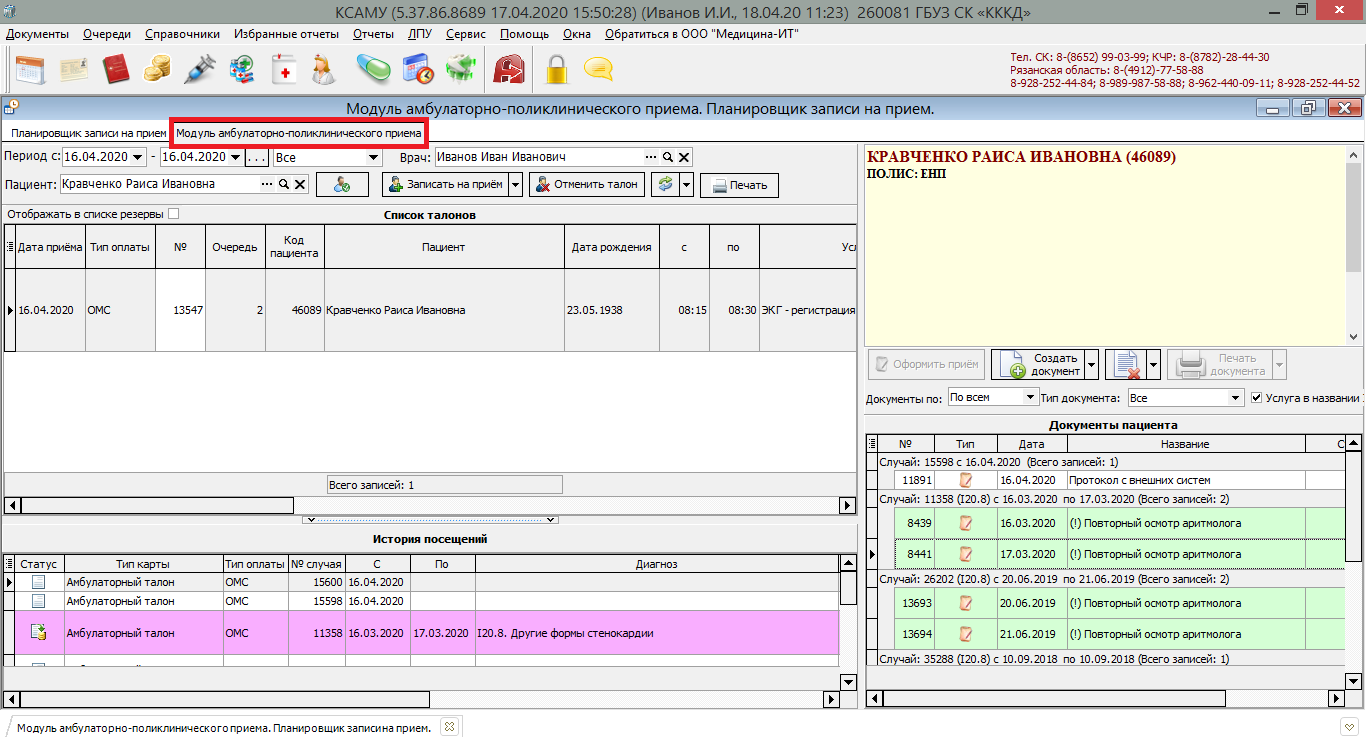Open the 'Справочники' menu
Image resolution: width=1366 pixels, height=738 pixels.
point(182,34)
